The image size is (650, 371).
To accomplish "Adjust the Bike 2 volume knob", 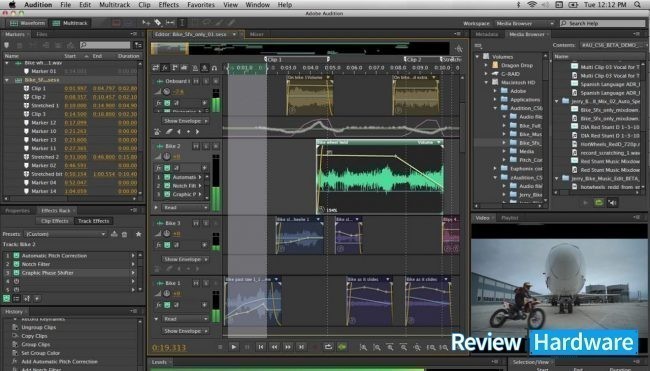I will pyautogui.click(x=167, y=156).
